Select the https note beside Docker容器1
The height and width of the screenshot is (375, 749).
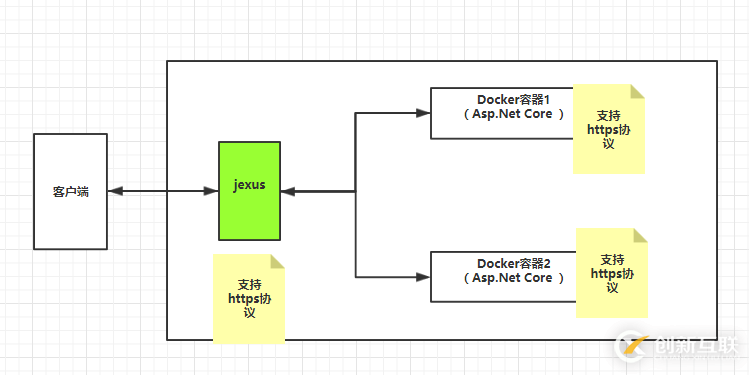pos(609,129)
